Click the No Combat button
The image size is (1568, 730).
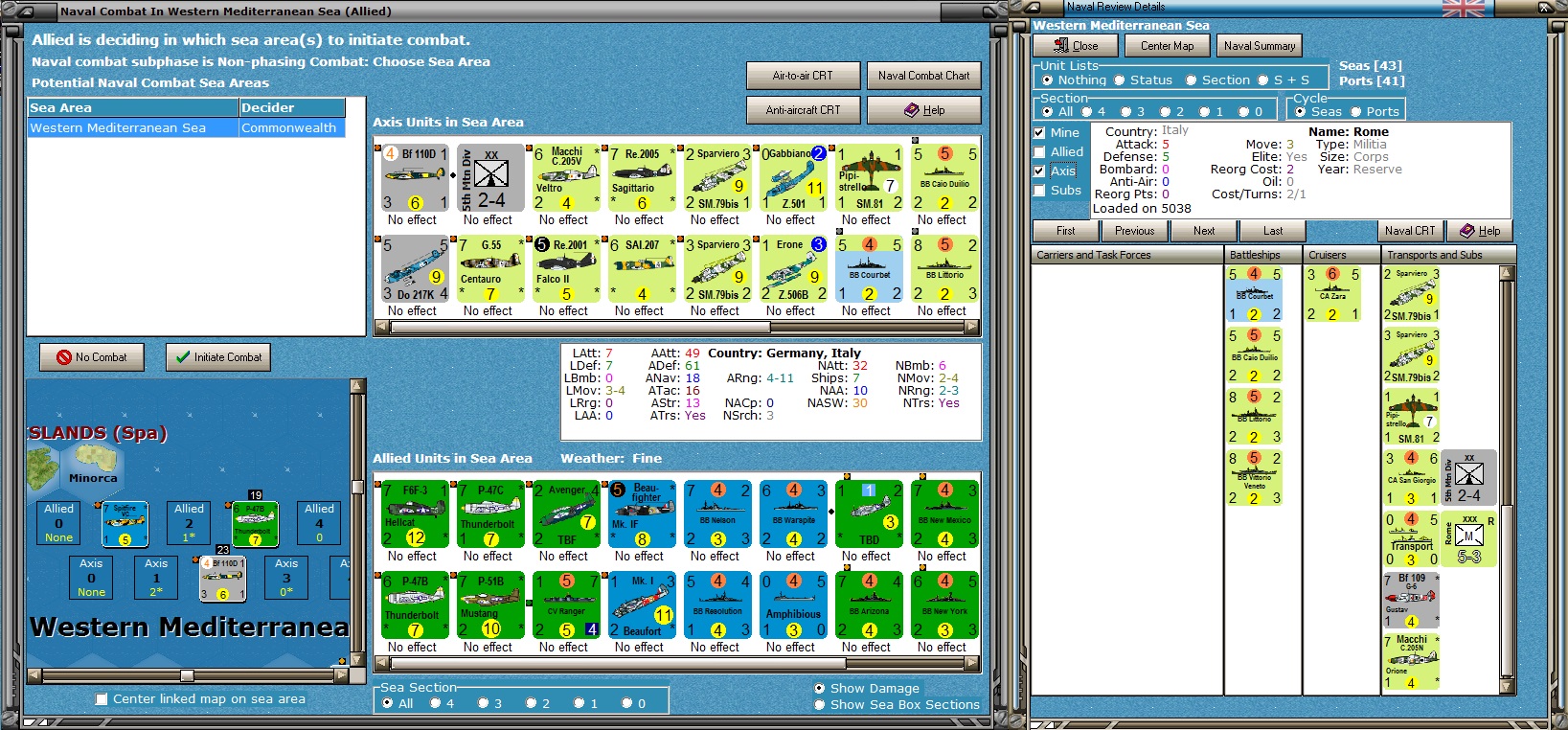(x=92, y=357)
